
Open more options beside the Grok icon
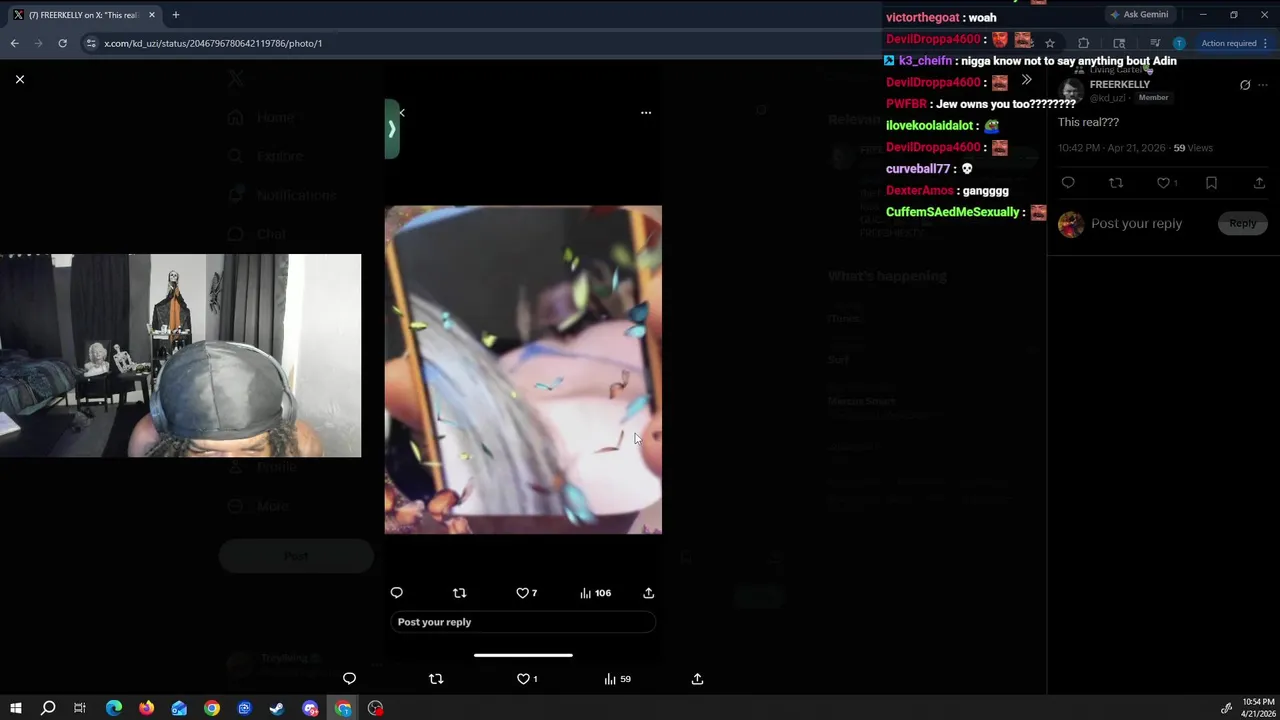pos(1263,85)
